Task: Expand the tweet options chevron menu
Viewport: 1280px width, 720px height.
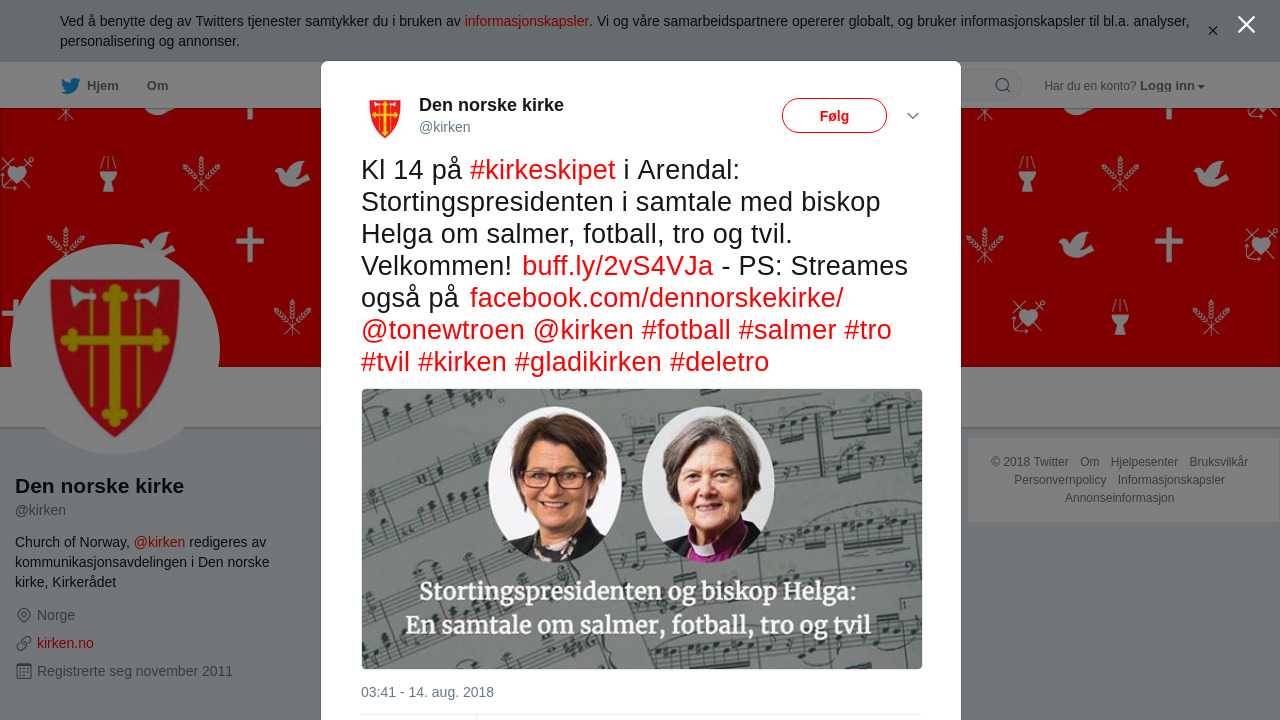Action: [x=913, y=116]
